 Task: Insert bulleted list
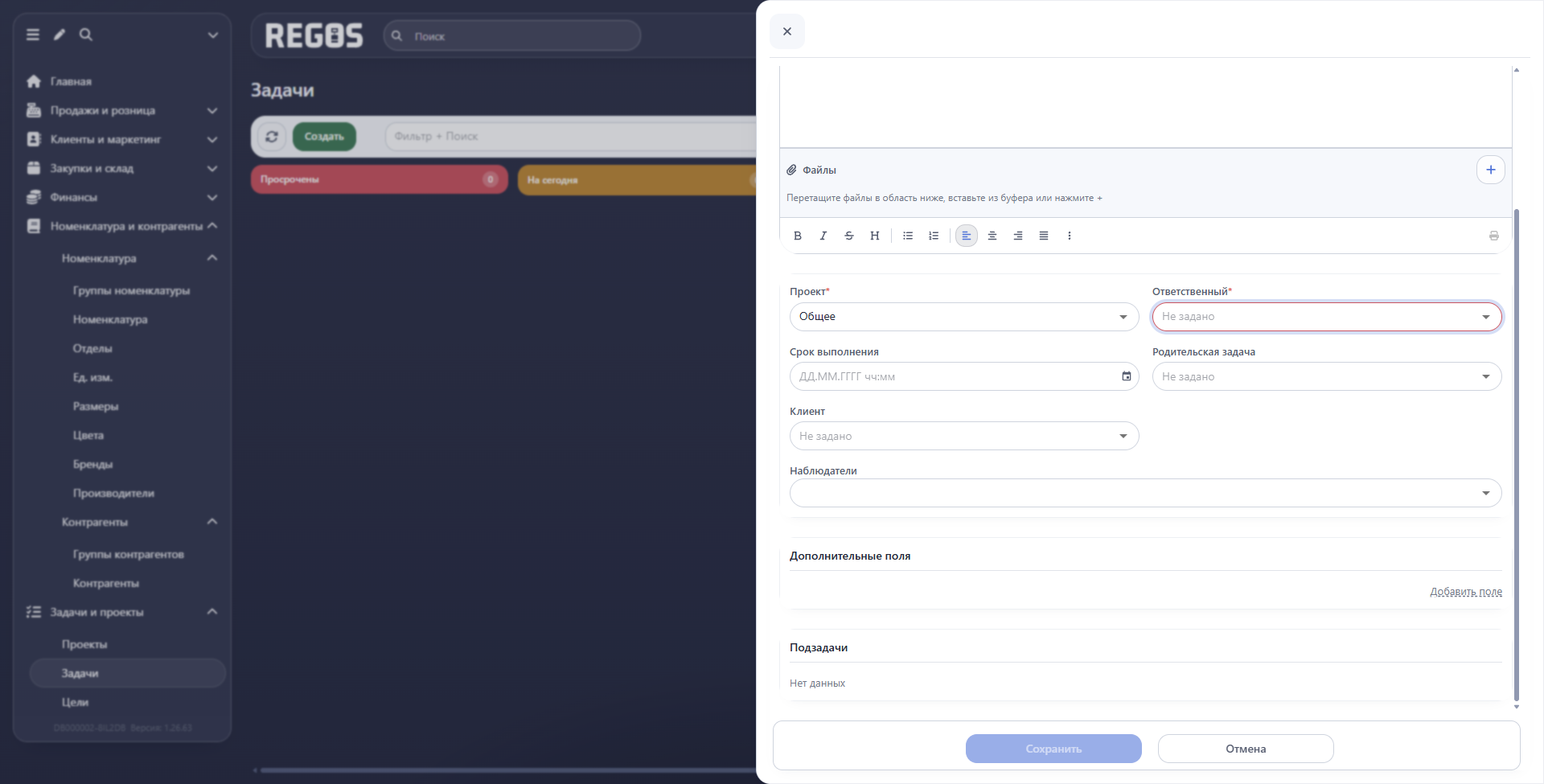click(x=908, y=236)
